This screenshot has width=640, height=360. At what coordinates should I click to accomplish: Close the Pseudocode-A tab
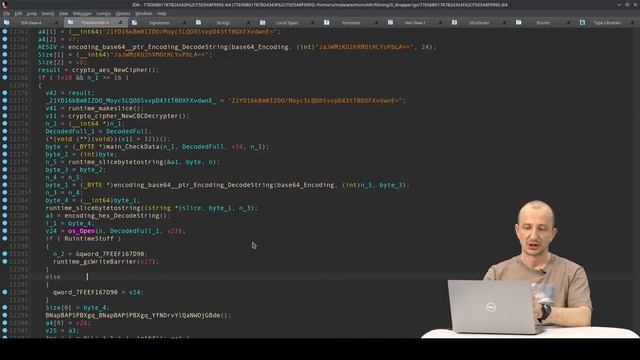120,23
